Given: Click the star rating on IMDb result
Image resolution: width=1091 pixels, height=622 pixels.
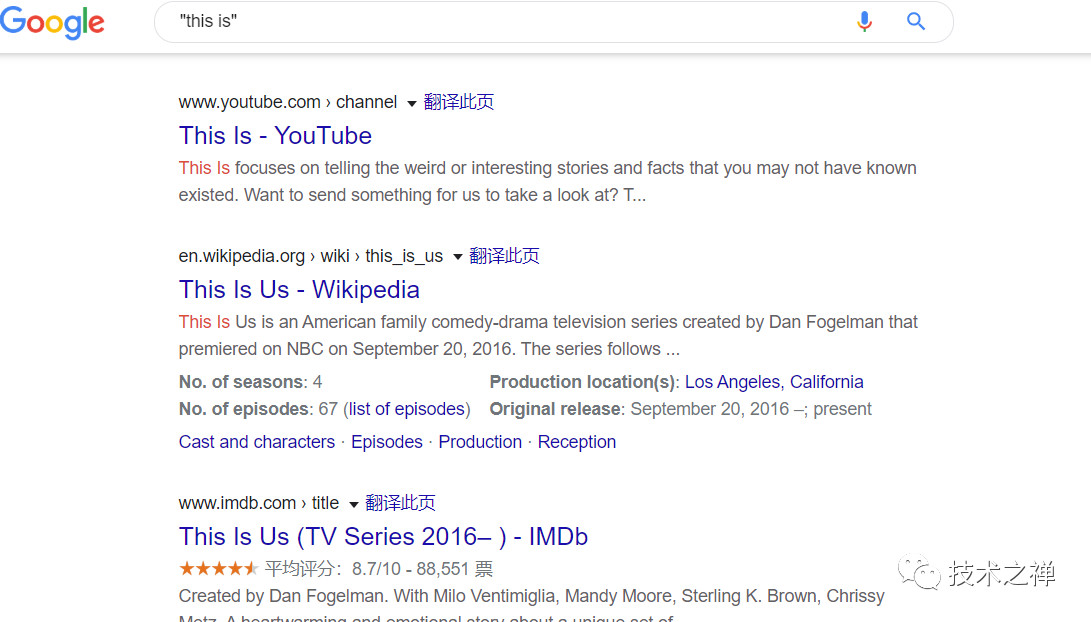Looking at the screenshot, I should 218,568.
